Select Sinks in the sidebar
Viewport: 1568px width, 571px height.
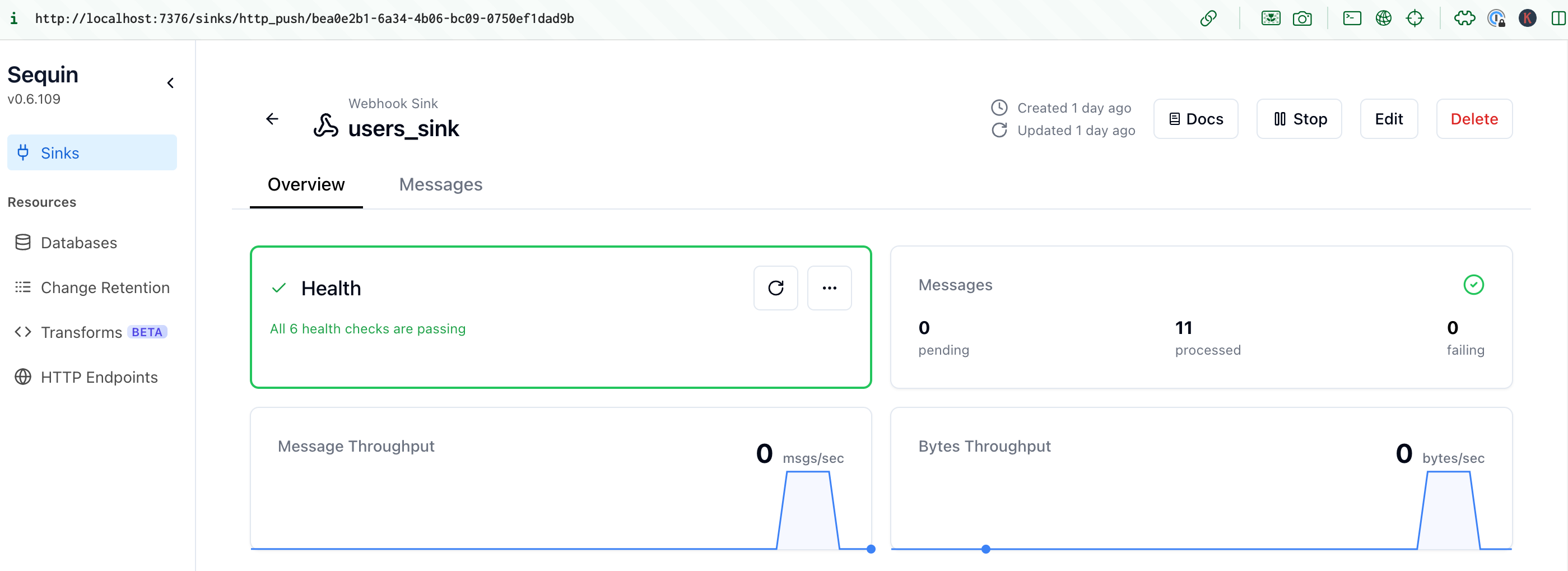59,153
